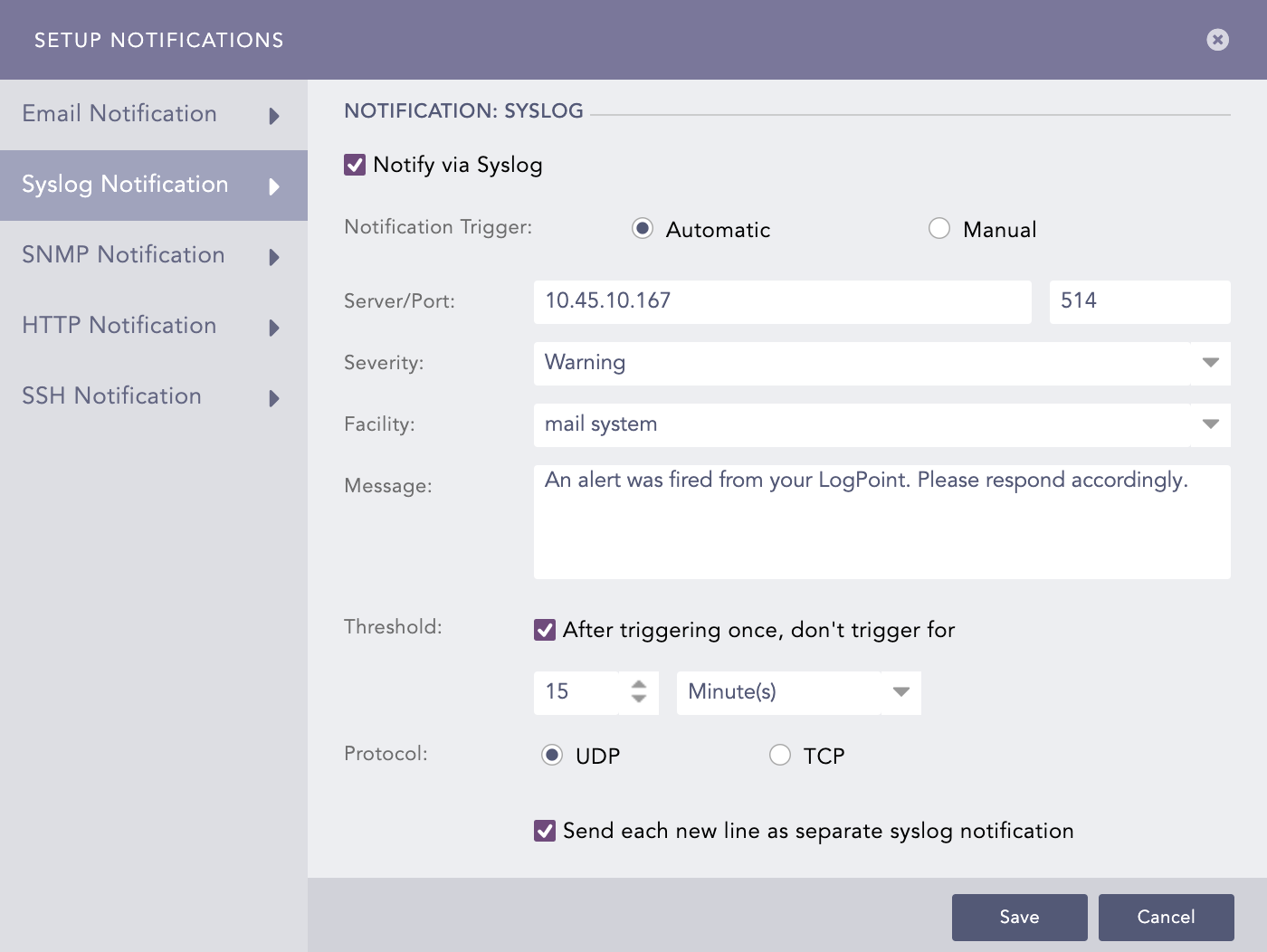Click the stepper up arrow beside 15
This screenshot has height=952, width=1267.
click(x=642, y=684)
